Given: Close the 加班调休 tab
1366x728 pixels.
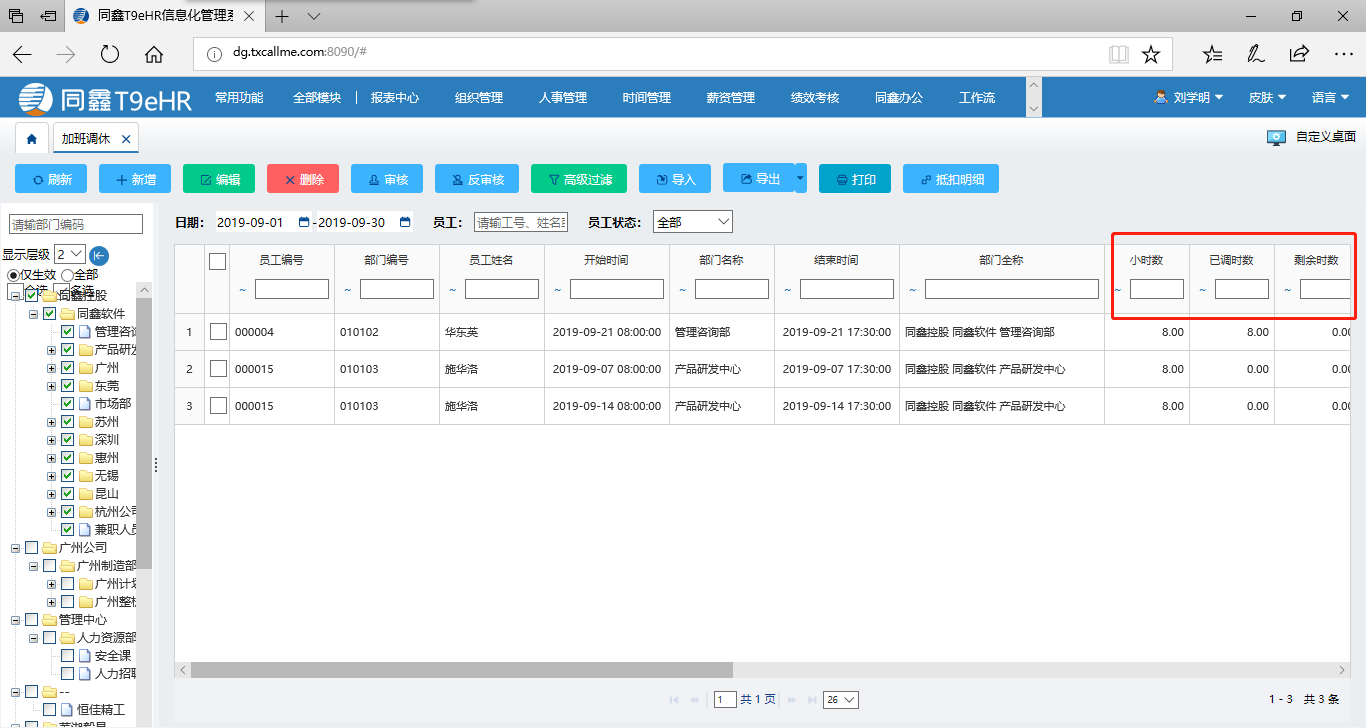Looking at the screenshot, I should click(125, 139).
